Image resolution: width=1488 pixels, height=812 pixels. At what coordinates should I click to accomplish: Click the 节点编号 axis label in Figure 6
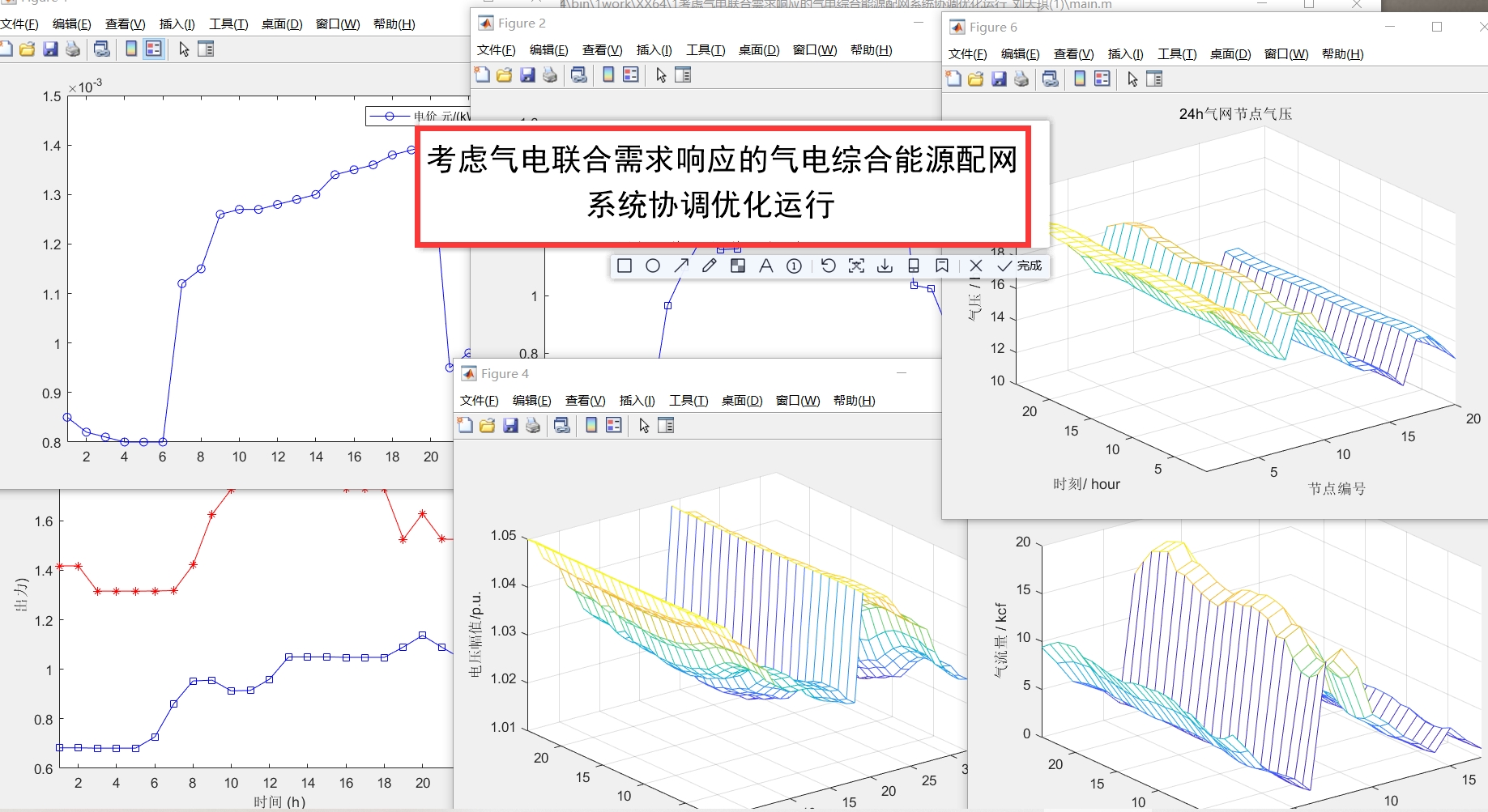coord(1337,489)
